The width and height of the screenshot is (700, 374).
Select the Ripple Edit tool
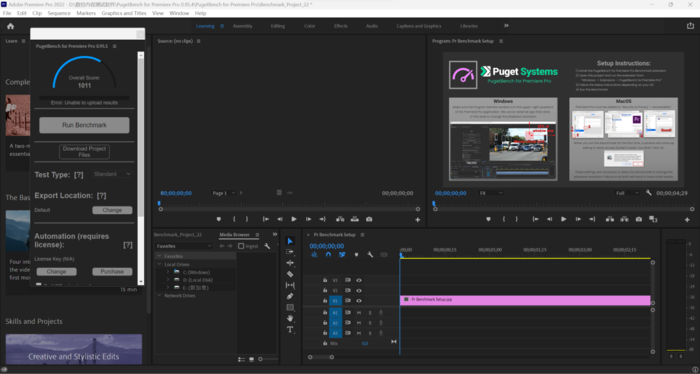(290, 263)
